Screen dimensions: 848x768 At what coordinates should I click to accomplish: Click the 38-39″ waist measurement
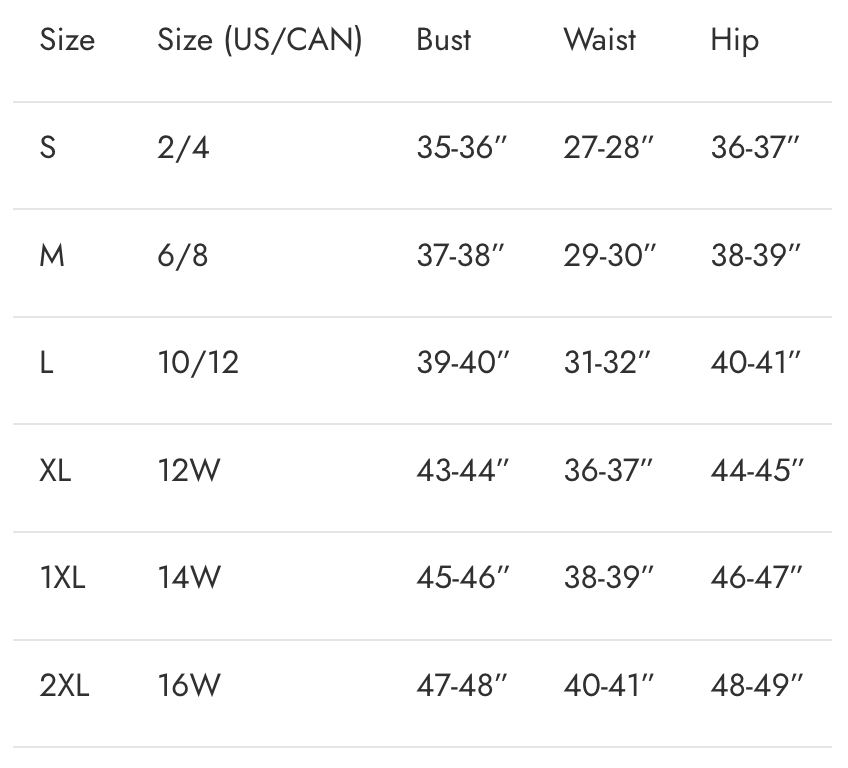[609, 578]
